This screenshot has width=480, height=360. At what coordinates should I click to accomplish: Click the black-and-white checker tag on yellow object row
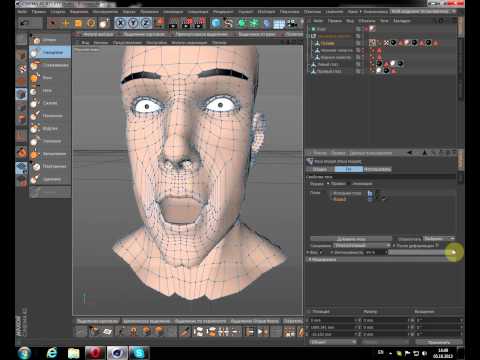[387, 43]
